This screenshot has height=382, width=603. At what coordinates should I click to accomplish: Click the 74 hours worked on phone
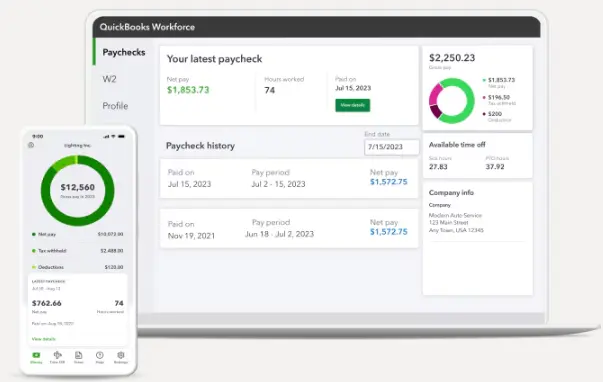click(x=119, y=303)
